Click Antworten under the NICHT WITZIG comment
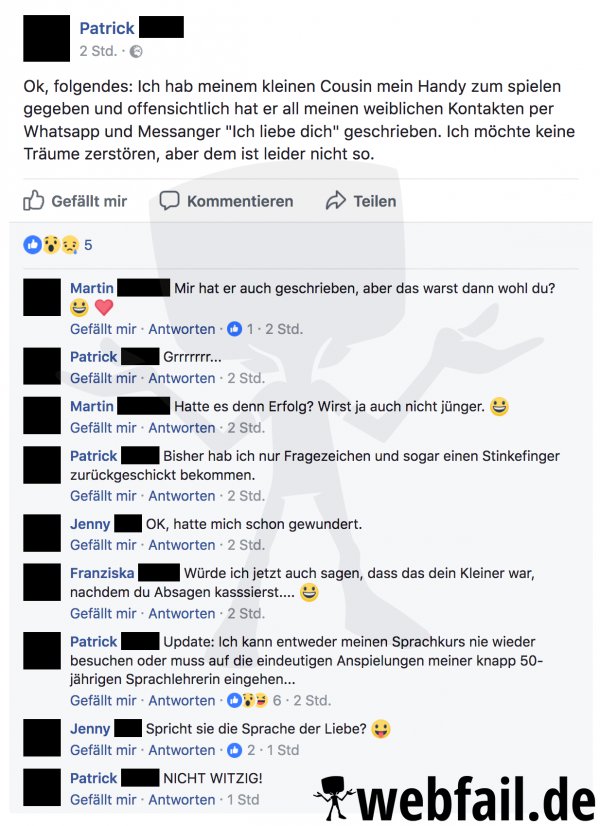Screen dimensions: 600x826 (182, 799)
